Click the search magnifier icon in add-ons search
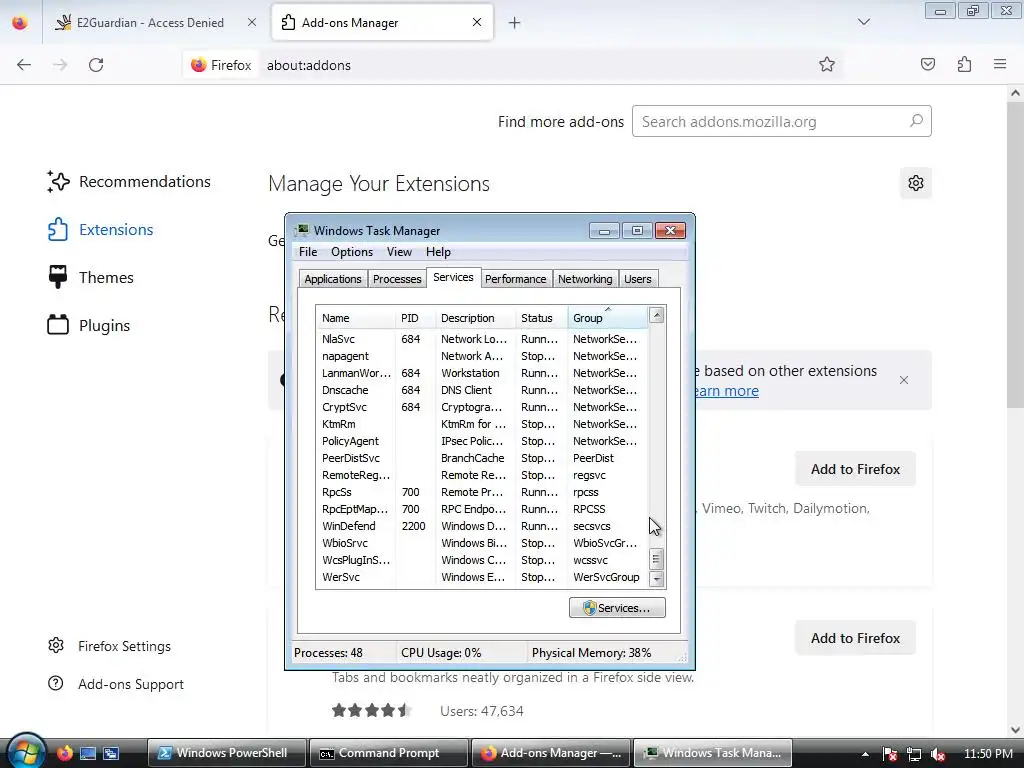Viewport: 1024px width, 768px height. (916, 121)
